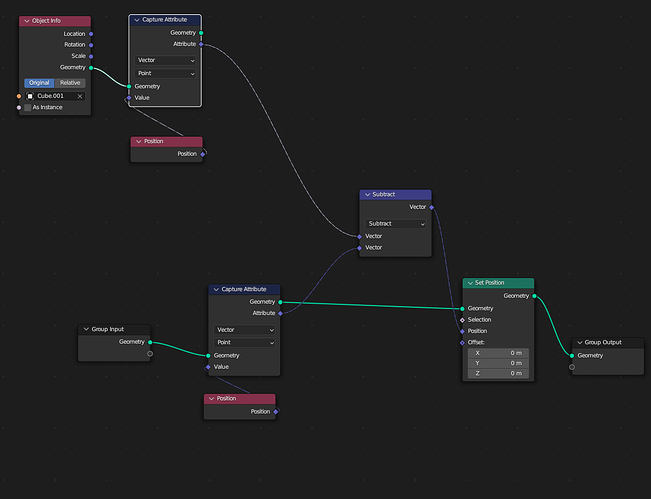The image size is (651, 499).
Task: Switch Object Info to Relative mode
Action: (x=70, y=83)
